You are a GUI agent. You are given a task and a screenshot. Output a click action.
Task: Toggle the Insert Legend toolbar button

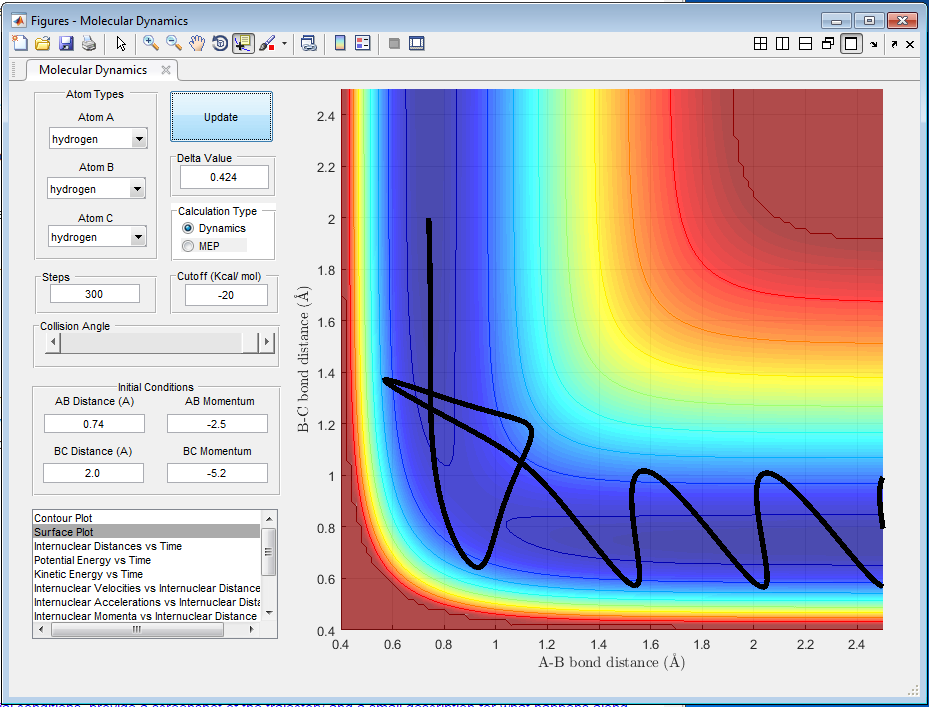coord(362,43)
